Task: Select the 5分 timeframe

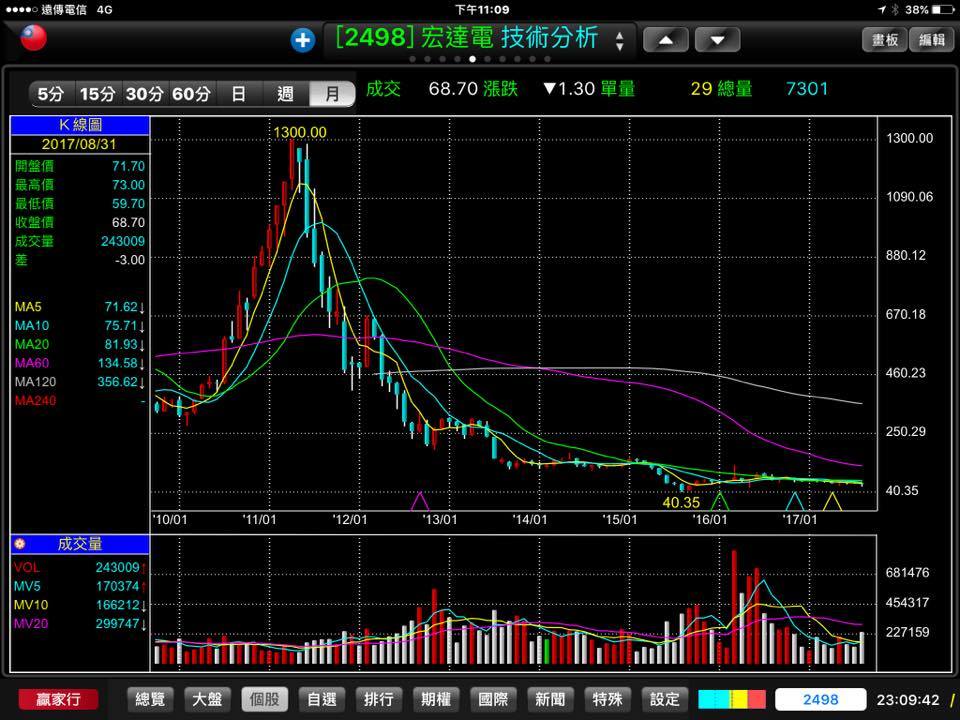Action: coord(51,94)
